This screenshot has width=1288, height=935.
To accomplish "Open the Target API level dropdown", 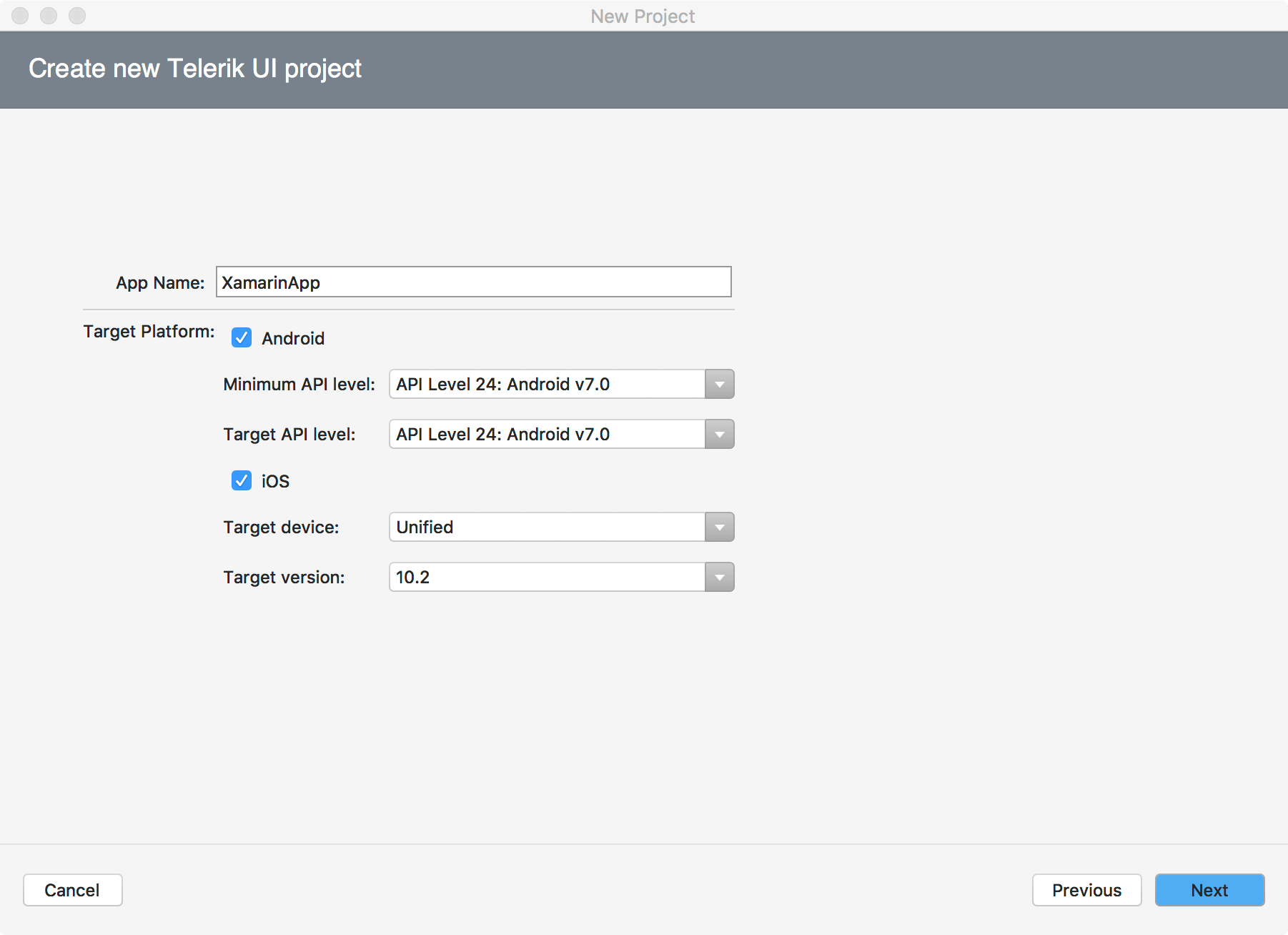I will [561, 434].
